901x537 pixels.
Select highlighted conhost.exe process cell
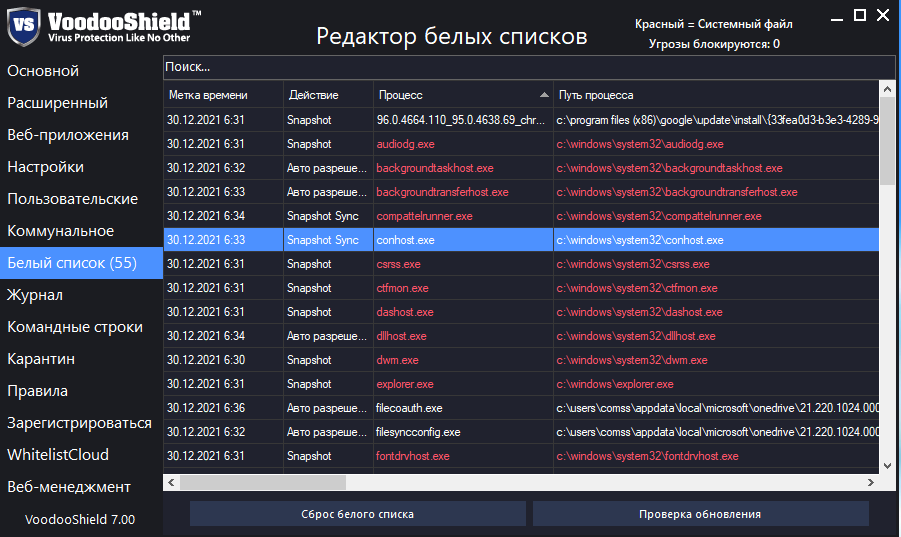463,240
